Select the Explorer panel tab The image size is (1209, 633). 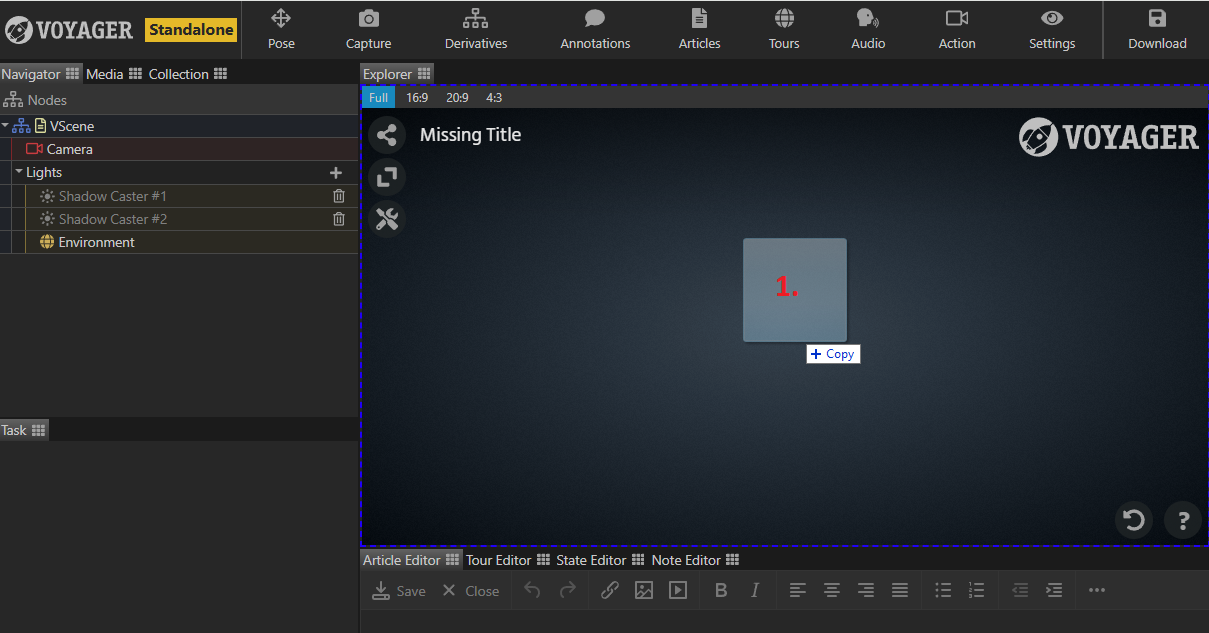(x=397, y=74)
